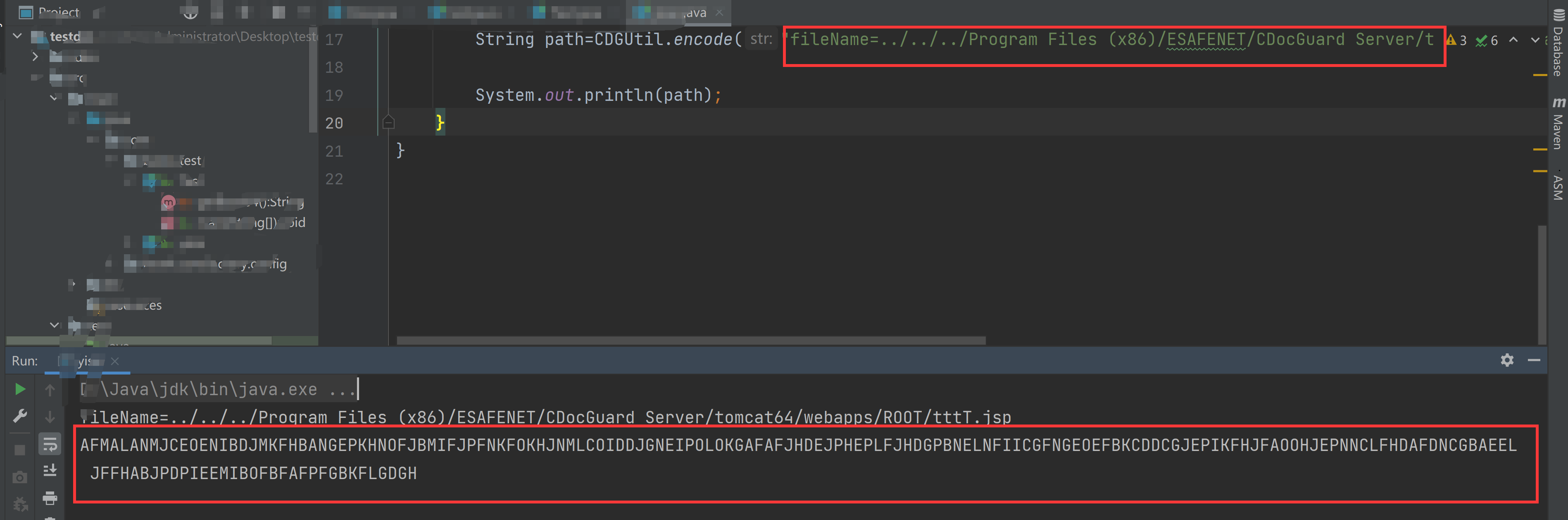Click the fold marker at line 20
The width and height of the screenshot is (1568, 520).
click(388, 123)
